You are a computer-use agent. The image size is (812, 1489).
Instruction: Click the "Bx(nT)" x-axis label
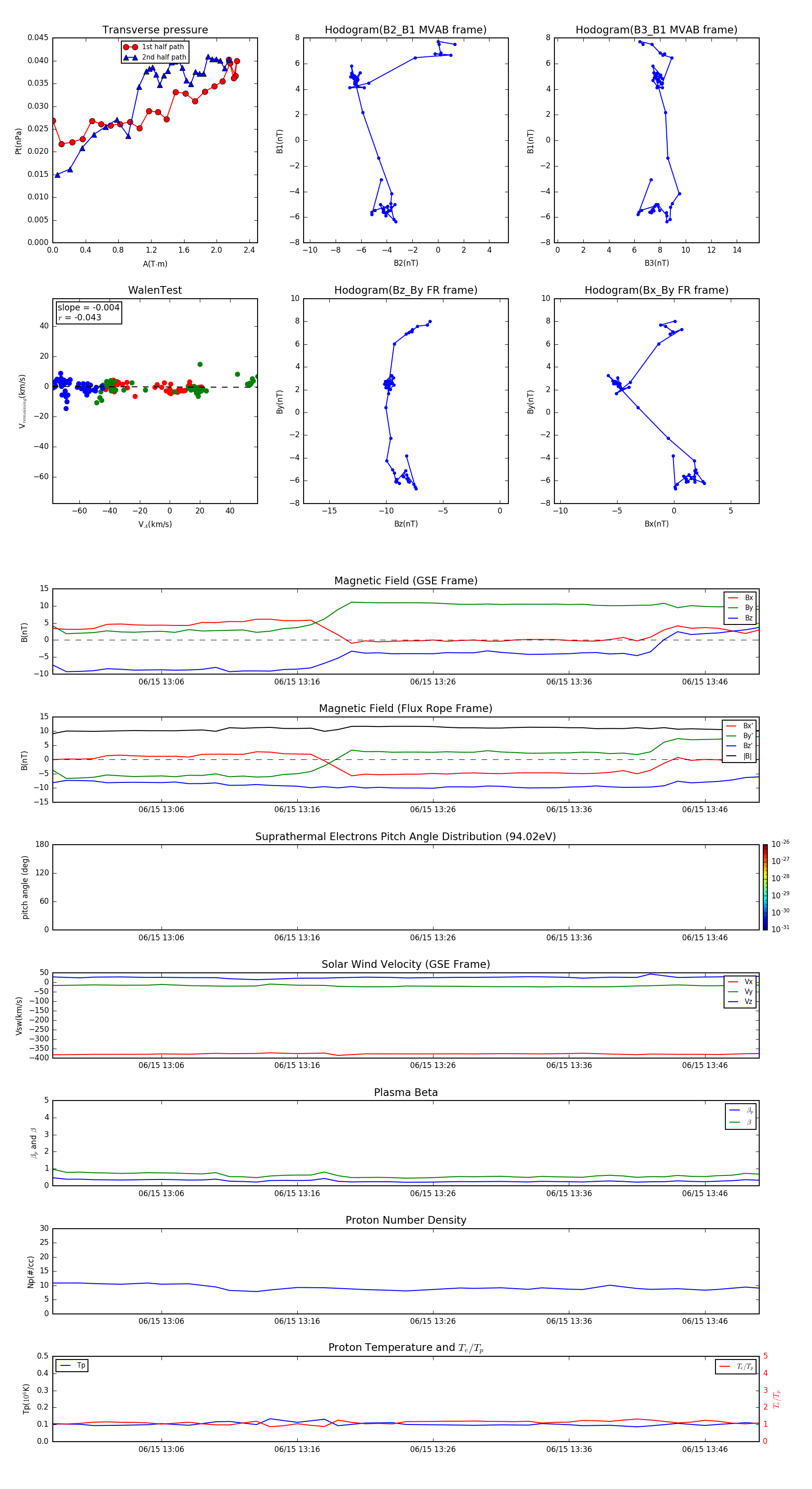point(656,524)
